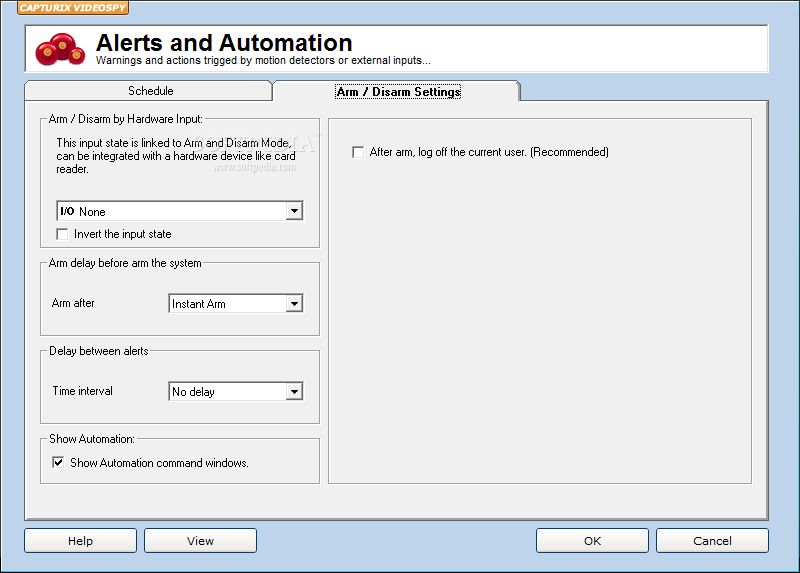Click the Help button
This screenshot has width=800, height=573.
click(x=81, y=540)
